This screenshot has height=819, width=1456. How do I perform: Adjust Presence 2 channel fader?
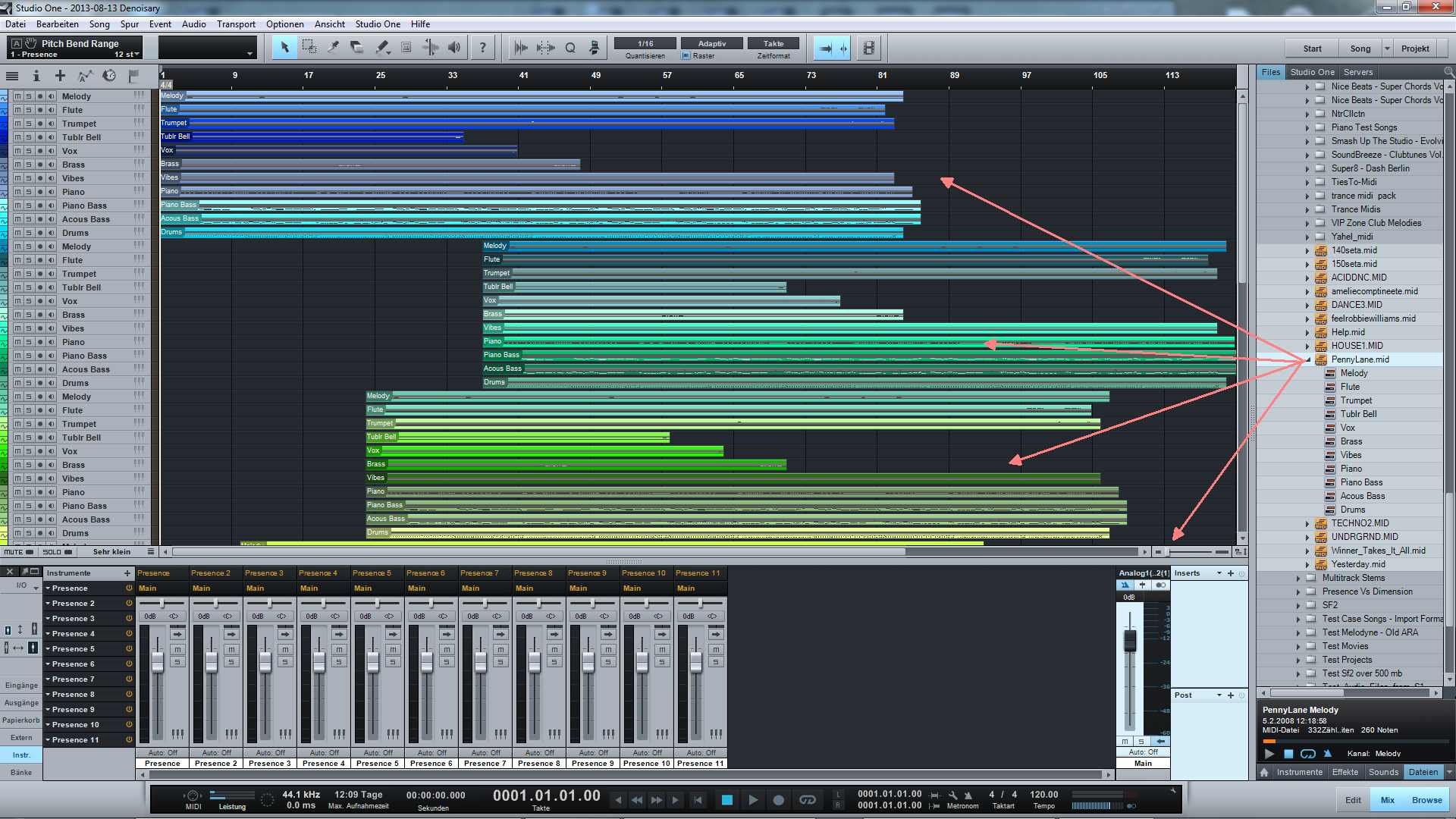click(212, 662)
